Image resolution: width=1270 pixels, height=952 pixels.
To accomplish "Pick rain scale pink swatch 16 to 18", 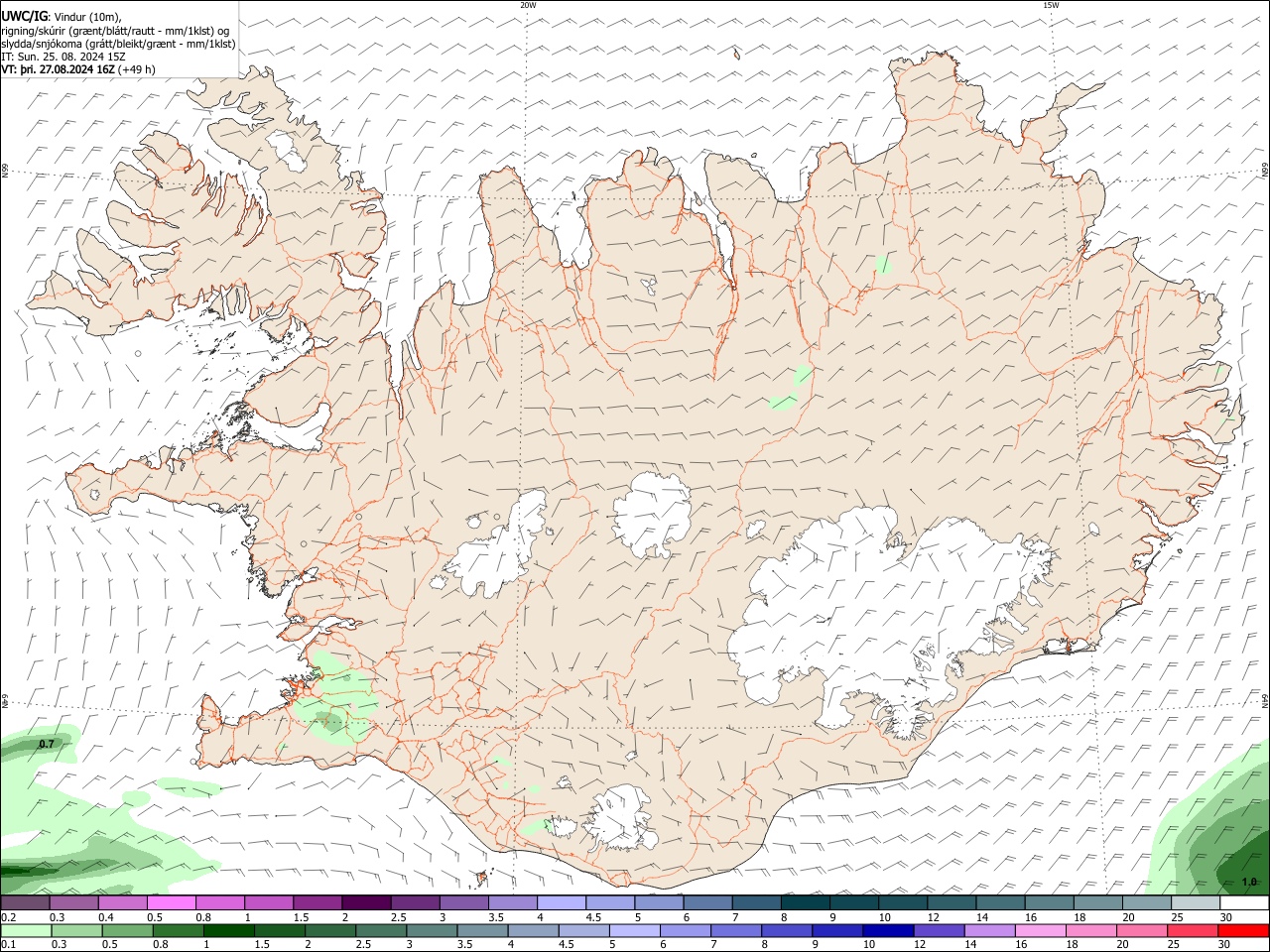I will point(1042,930).
